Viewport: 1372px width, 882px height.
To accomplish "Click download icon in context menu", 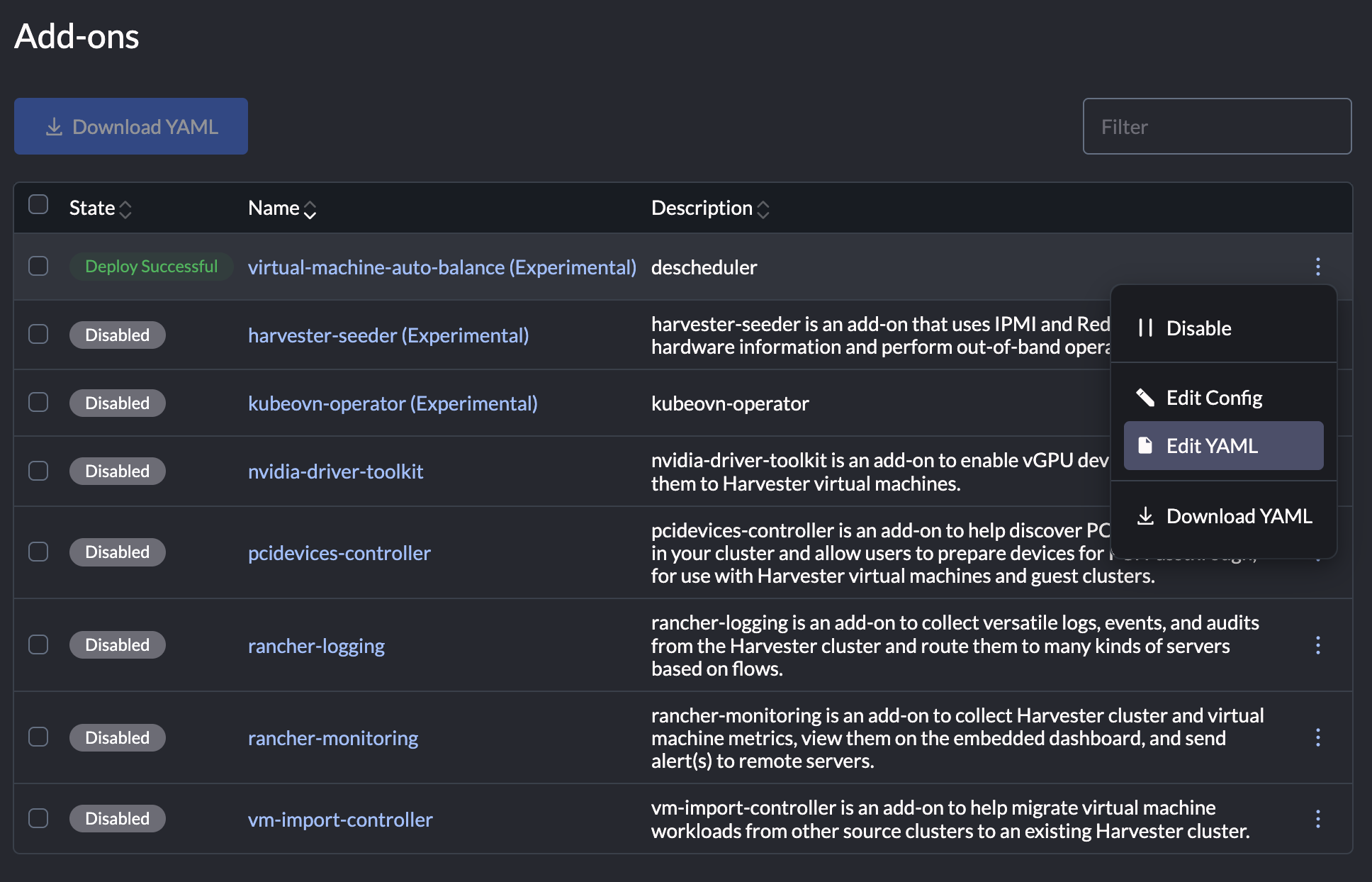I will pos(1145,516).
